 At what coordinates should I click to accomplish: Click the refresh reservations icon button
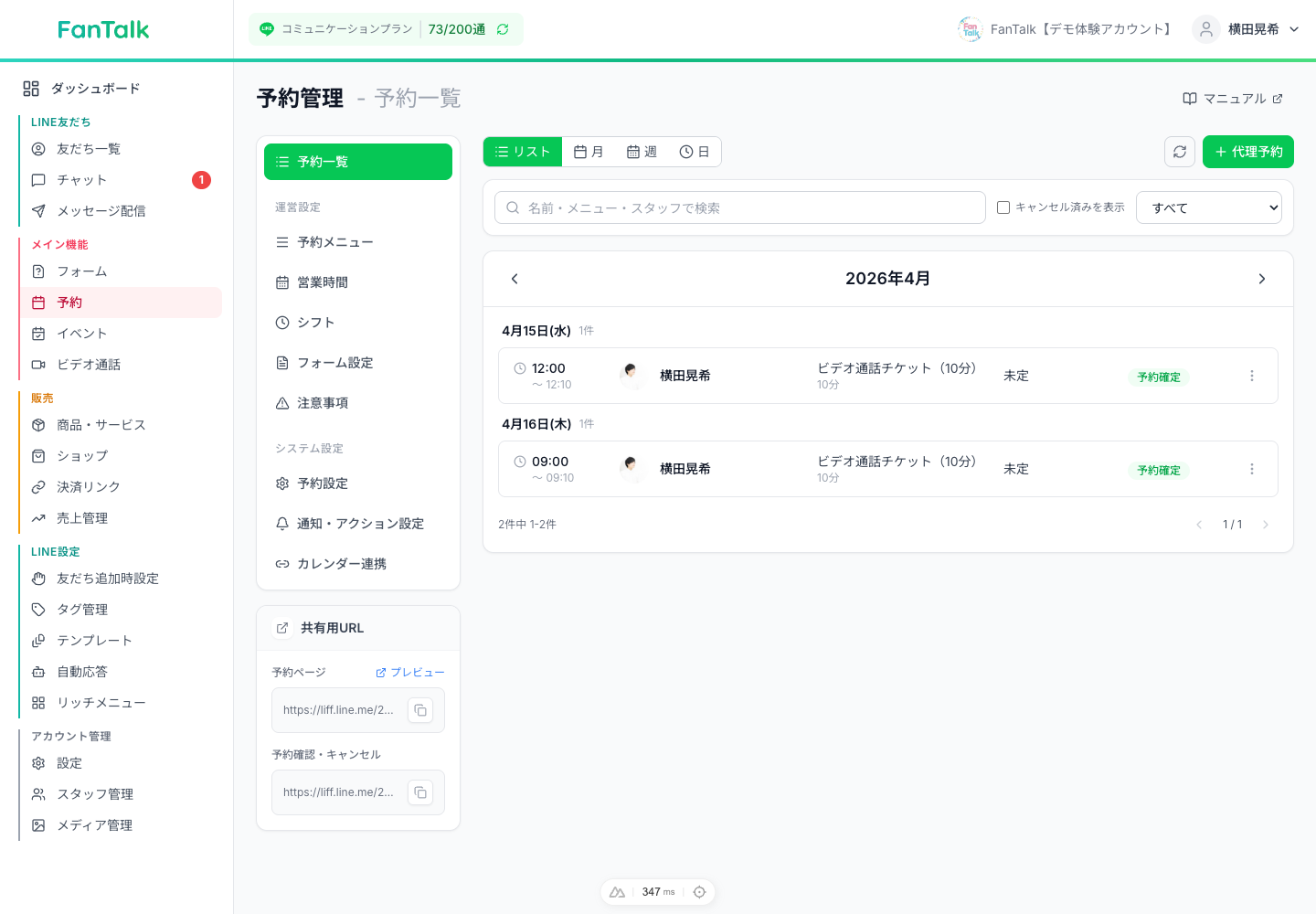1180,152
